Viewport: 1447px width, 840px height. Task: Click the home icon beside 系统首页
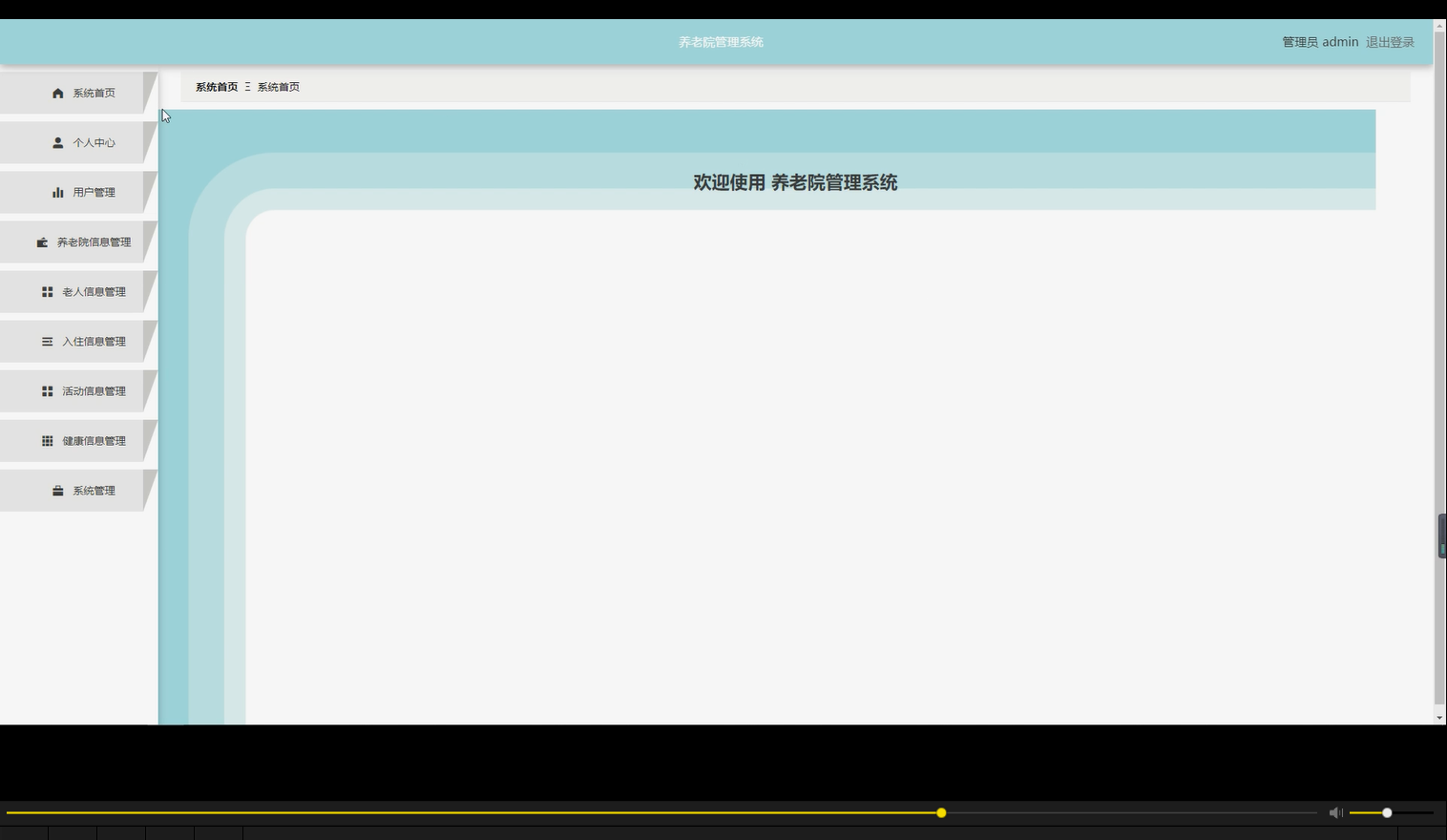tap(57, 94)
